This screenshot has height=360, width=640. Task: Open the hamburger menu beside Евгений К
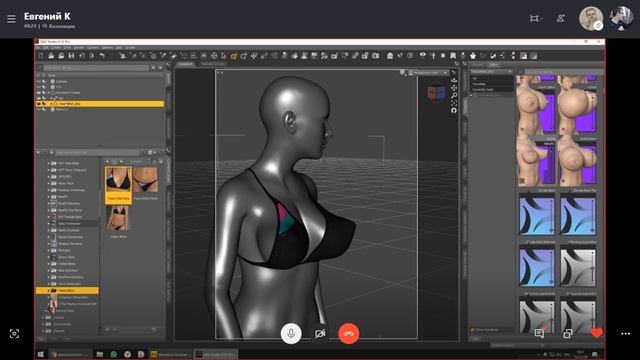11,19
